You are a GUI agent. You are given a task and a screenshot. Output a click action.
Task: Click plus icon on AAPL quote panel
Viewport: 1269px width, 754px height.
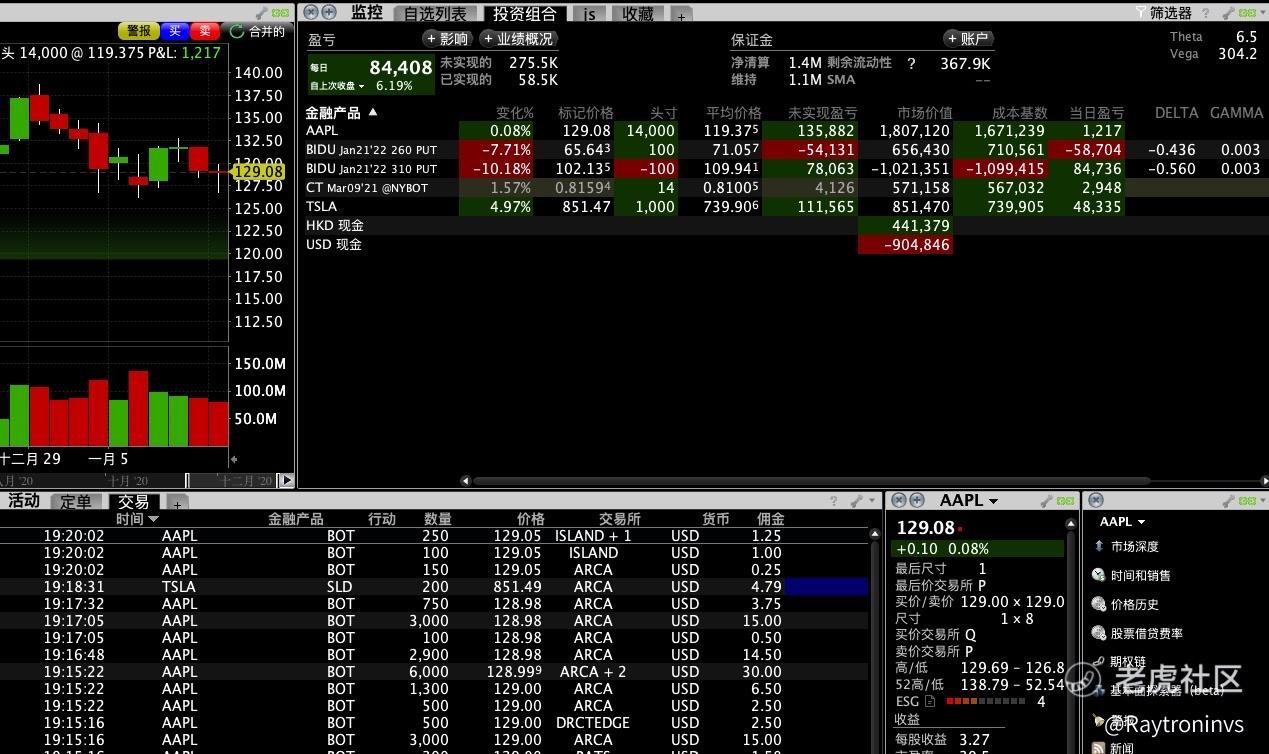[x=916, y=500]
